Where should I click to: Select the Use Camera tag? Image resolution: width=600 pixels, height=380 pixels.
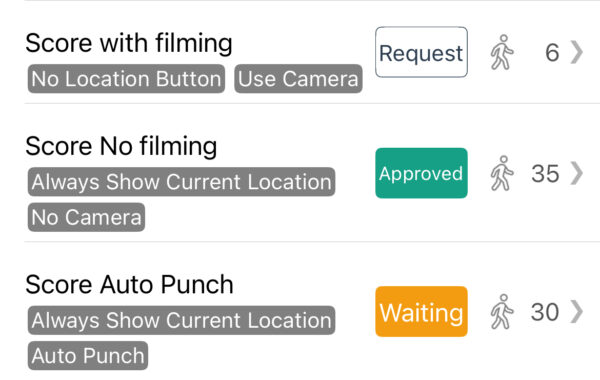point(298,79)
